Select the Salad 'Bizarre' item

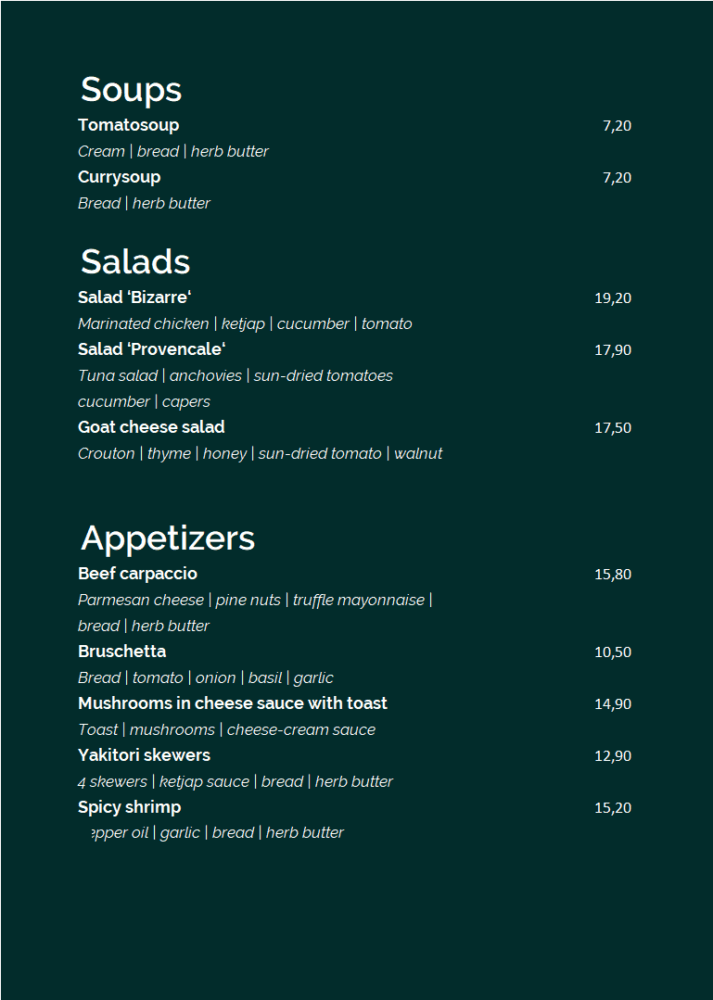pyautogui.click(x=134, y=297)
